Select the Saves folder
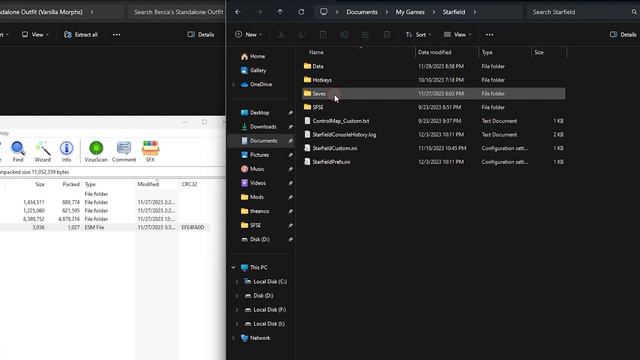This screenshot has width=640, height=360. 433,93
